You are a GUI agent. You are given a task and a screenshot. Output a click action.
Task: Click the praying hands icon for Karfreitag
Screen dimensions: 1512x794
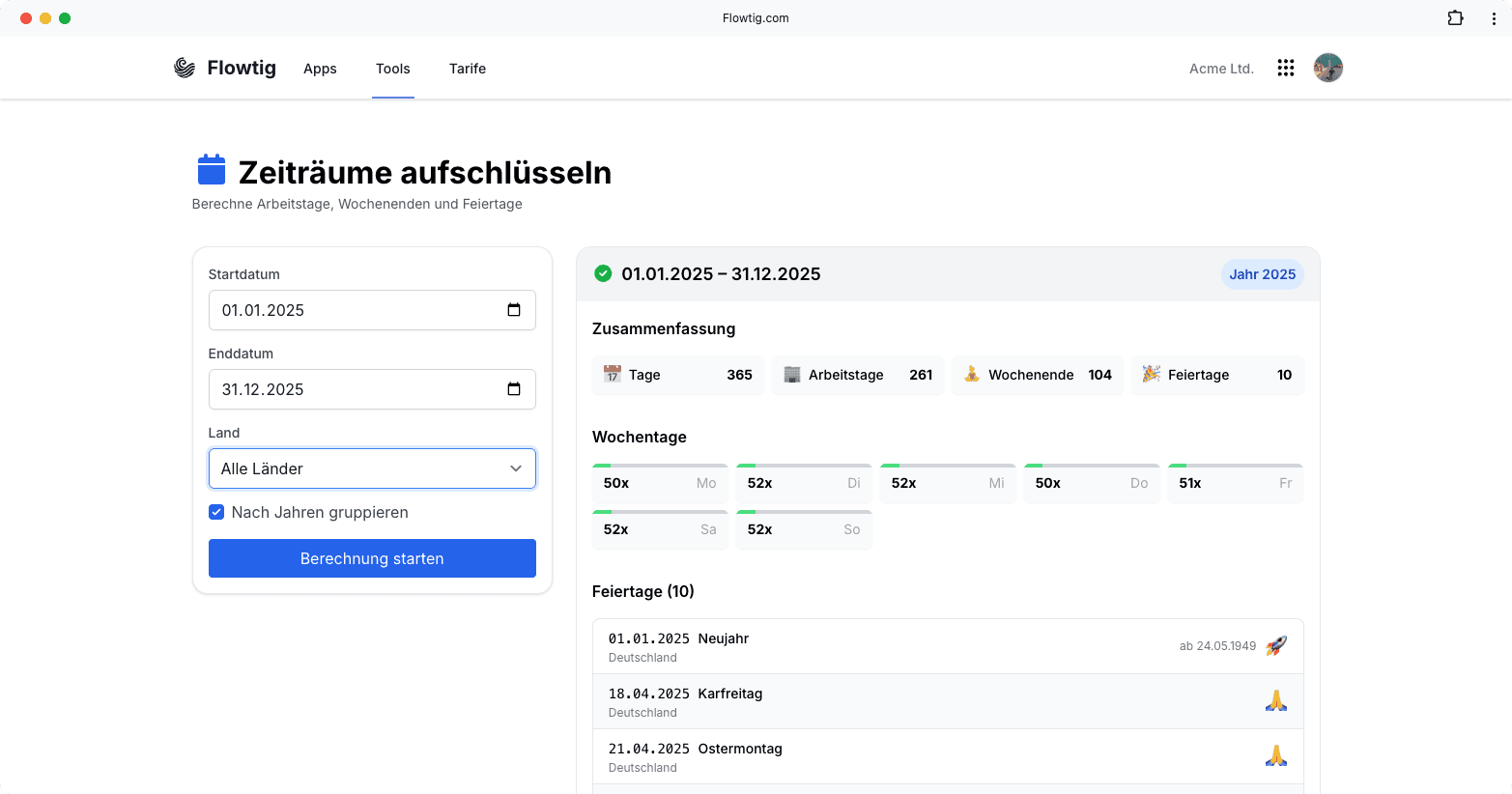point(1276,700)
